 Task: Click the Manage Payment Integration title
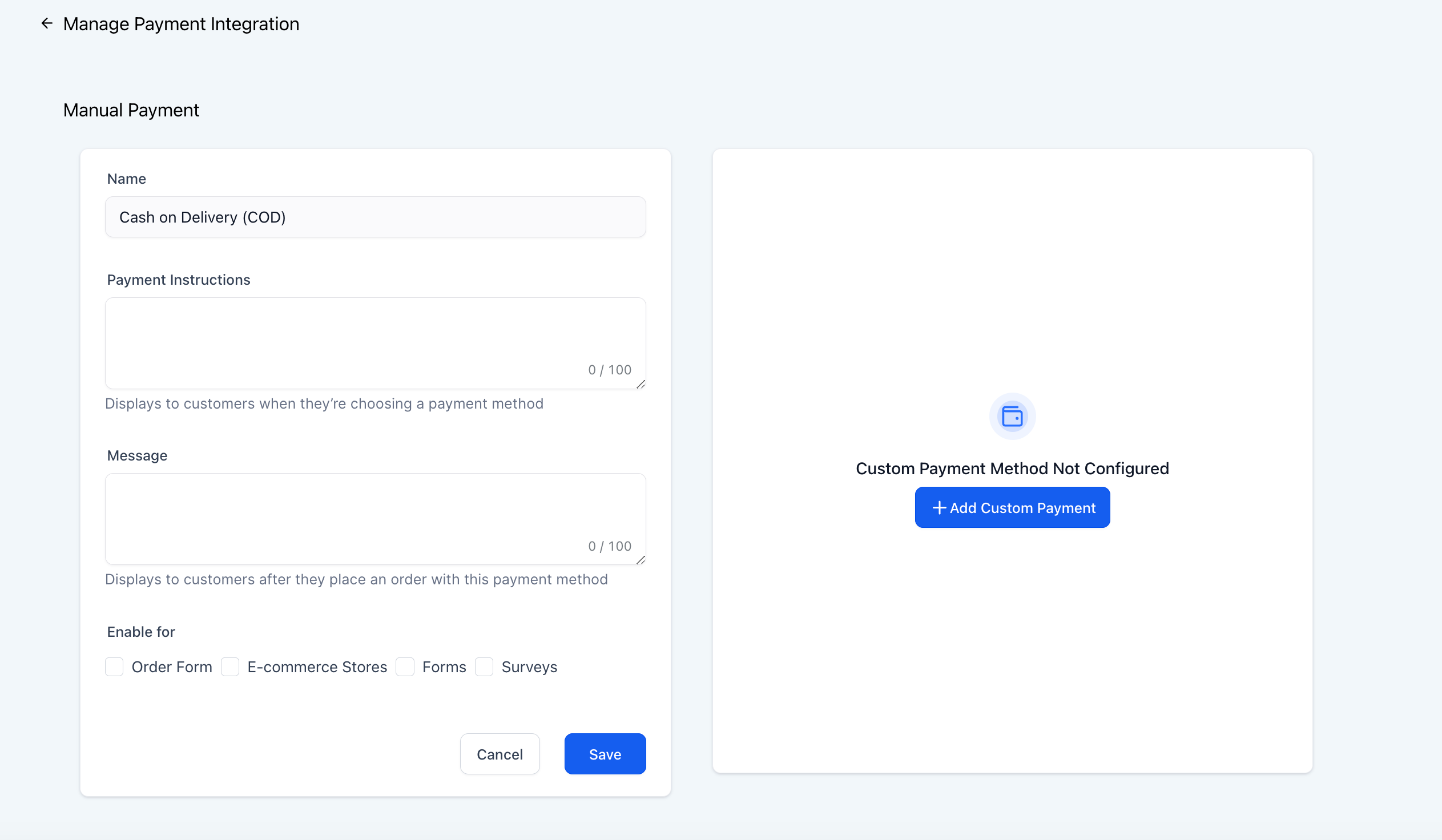(181, 24)
